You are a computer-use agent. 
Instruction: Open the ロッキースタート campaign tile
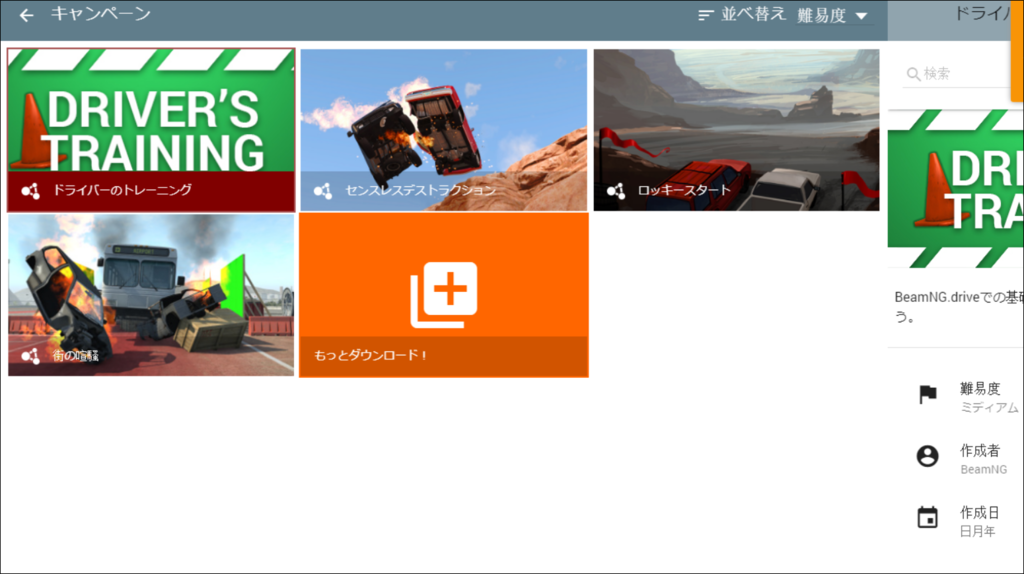coord(736,130)
